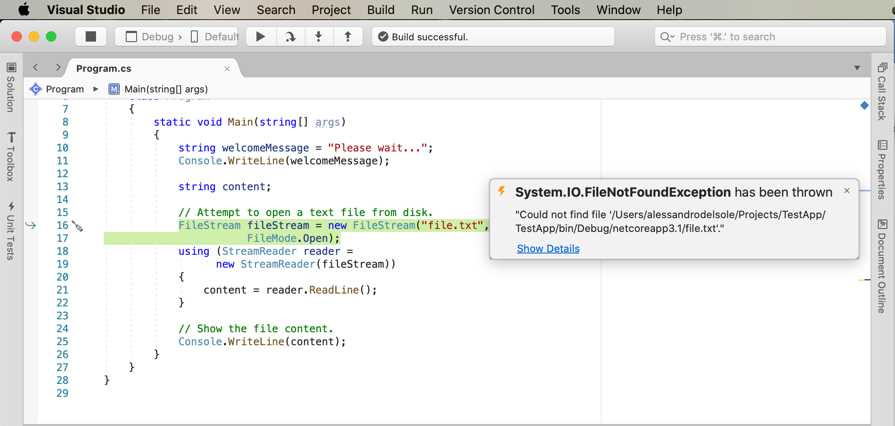
Task: Click the Build successful status area
Action: 493,37
